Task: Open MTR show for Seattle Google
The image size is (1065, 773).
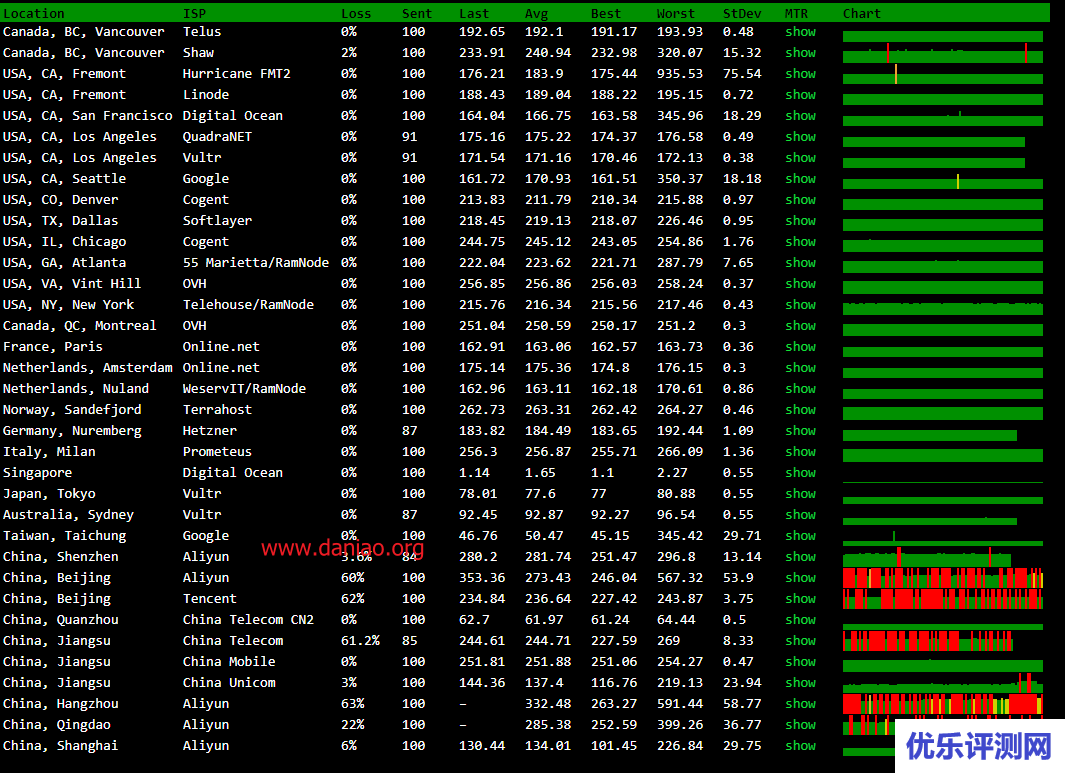Action: click(800, 179)
